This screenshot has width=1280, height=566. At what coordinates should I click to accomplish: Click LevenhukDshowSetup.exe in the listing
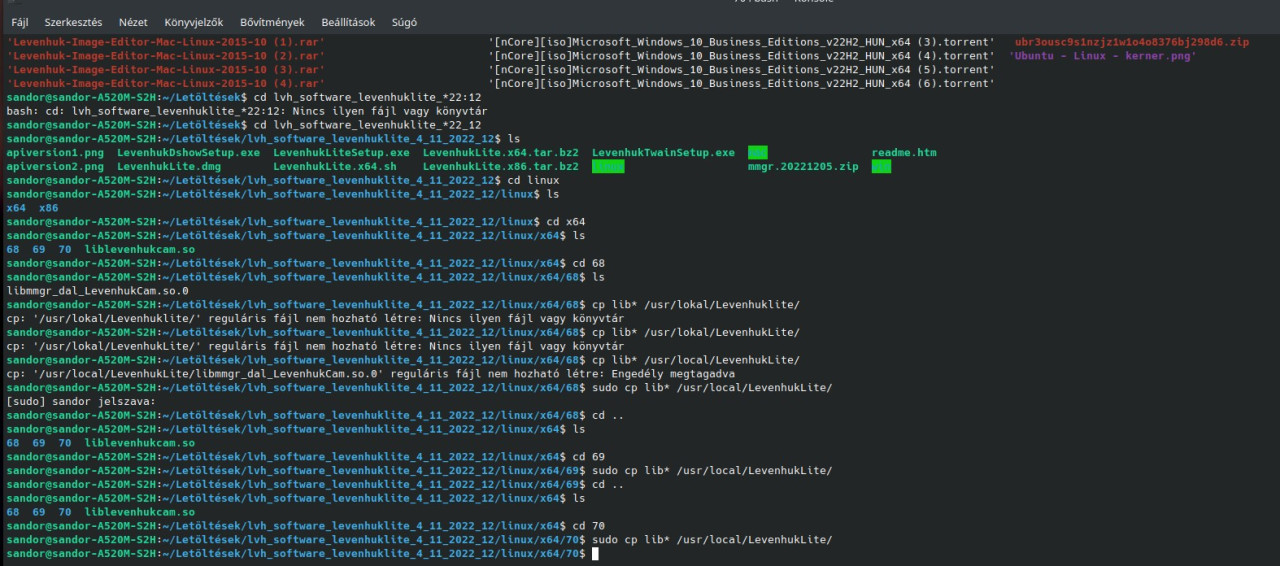188,153
